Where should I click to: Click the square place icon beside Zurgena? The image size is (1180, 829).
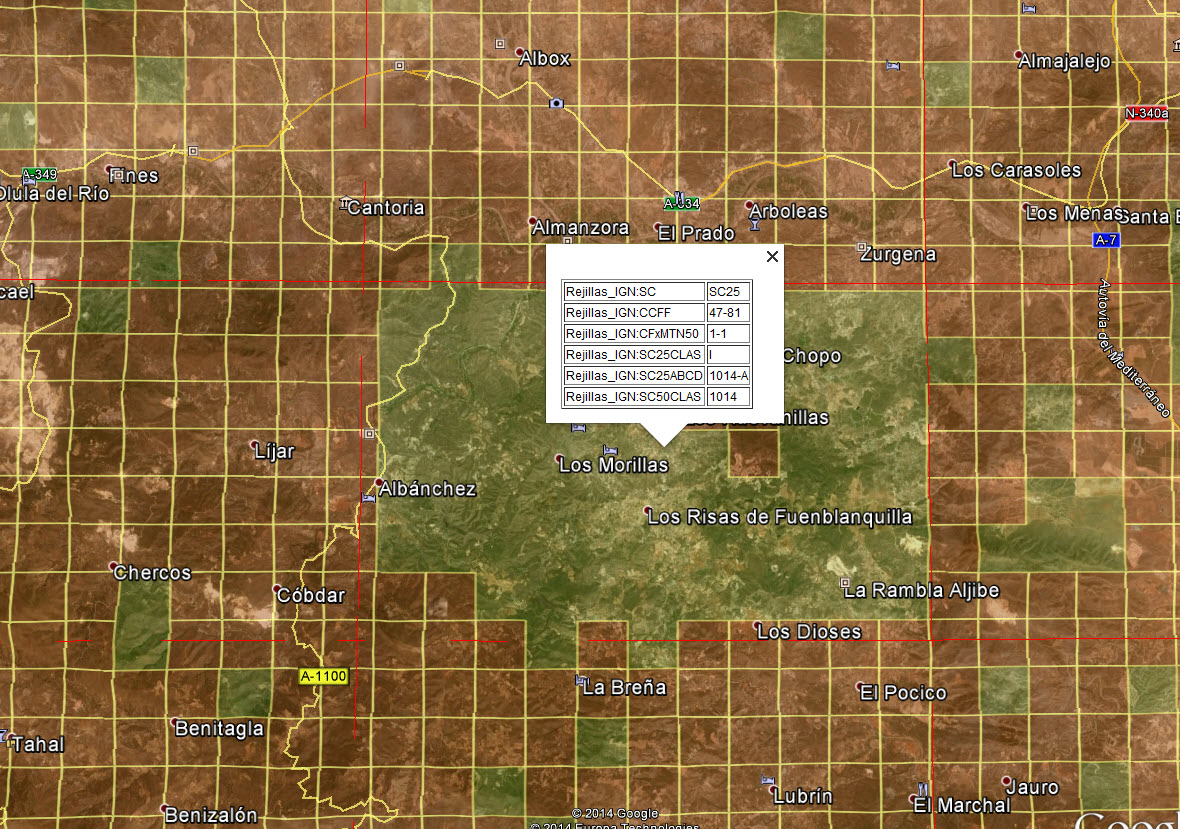861,246
